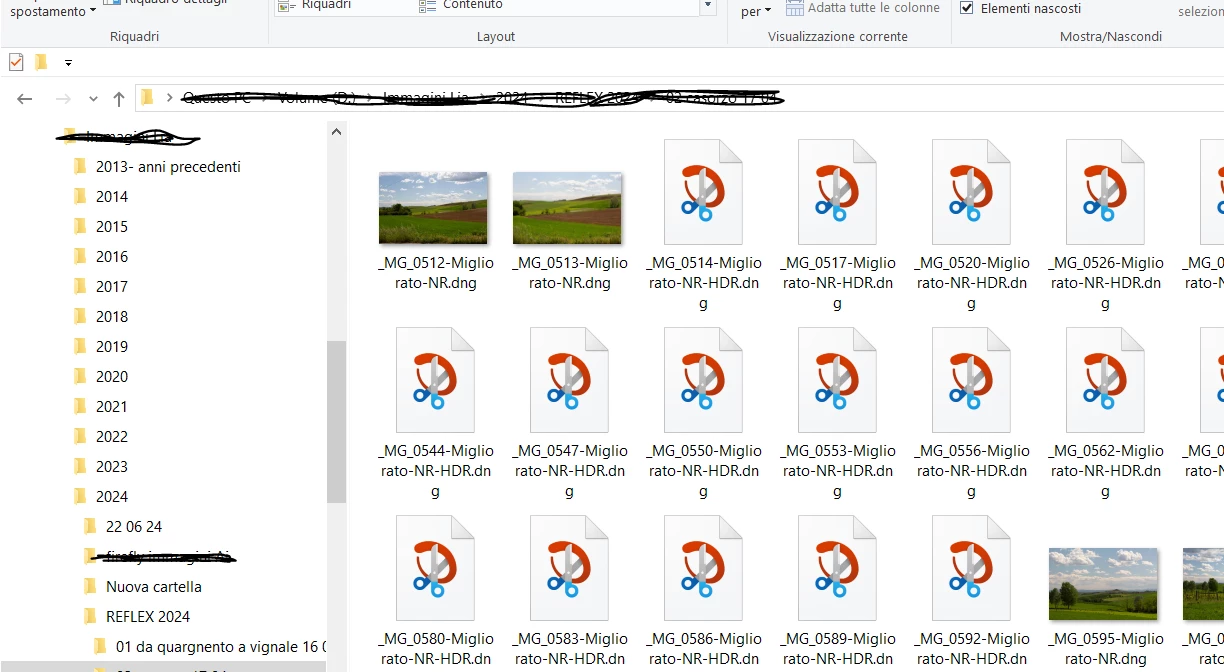The image size is (1224, 672).
Task: Select _MG_0547-Migliorato-NR-HDR.dng file icon
Action: (569, 380)
